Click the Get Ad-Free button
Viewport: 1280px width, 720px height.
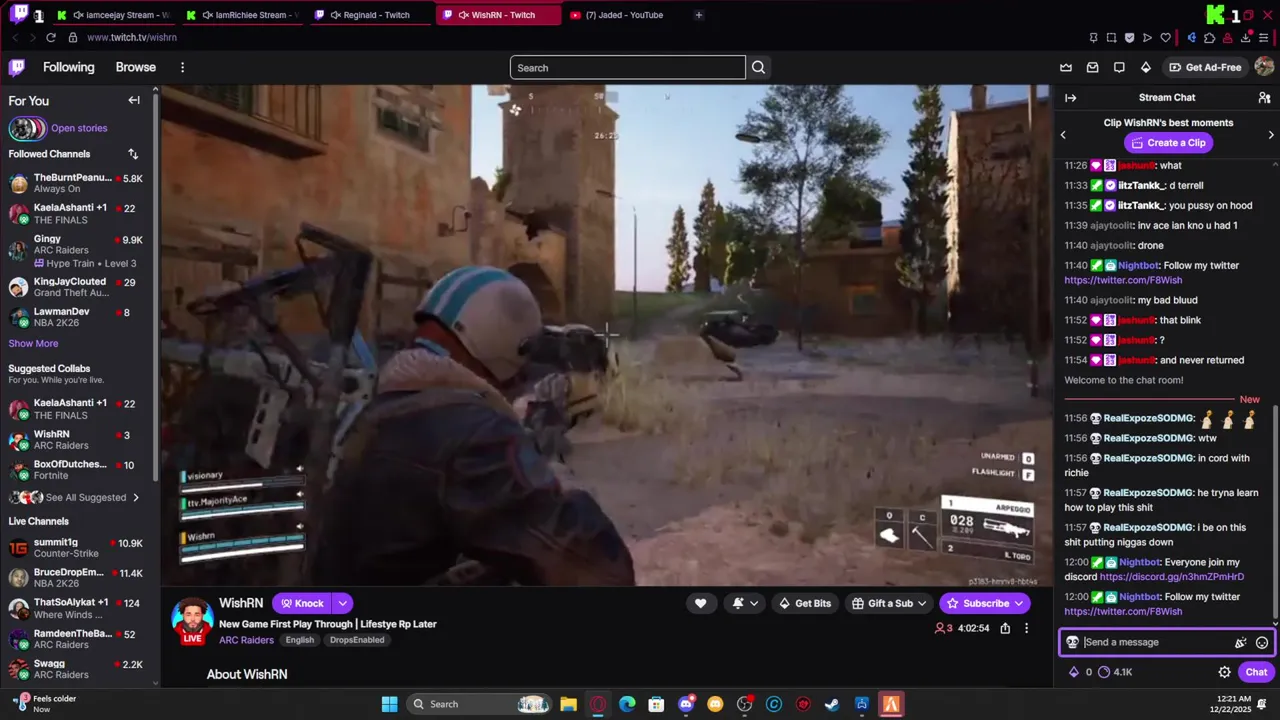click(x=1205, y=67)
